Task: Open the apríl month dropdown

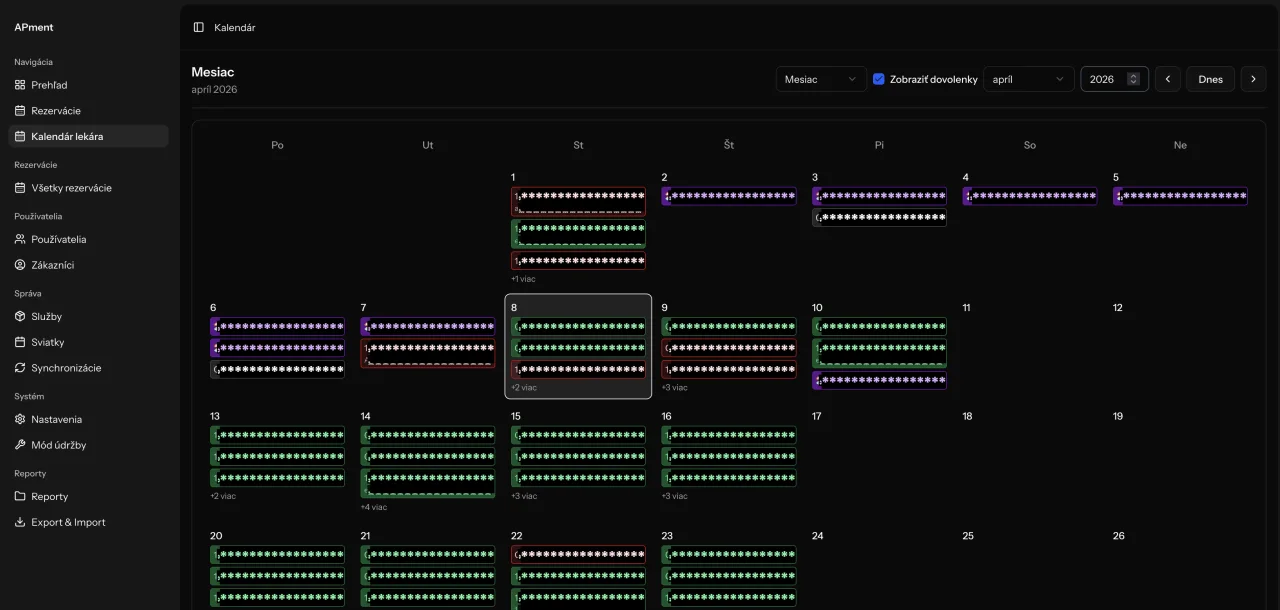Action: pos(1028,79)
